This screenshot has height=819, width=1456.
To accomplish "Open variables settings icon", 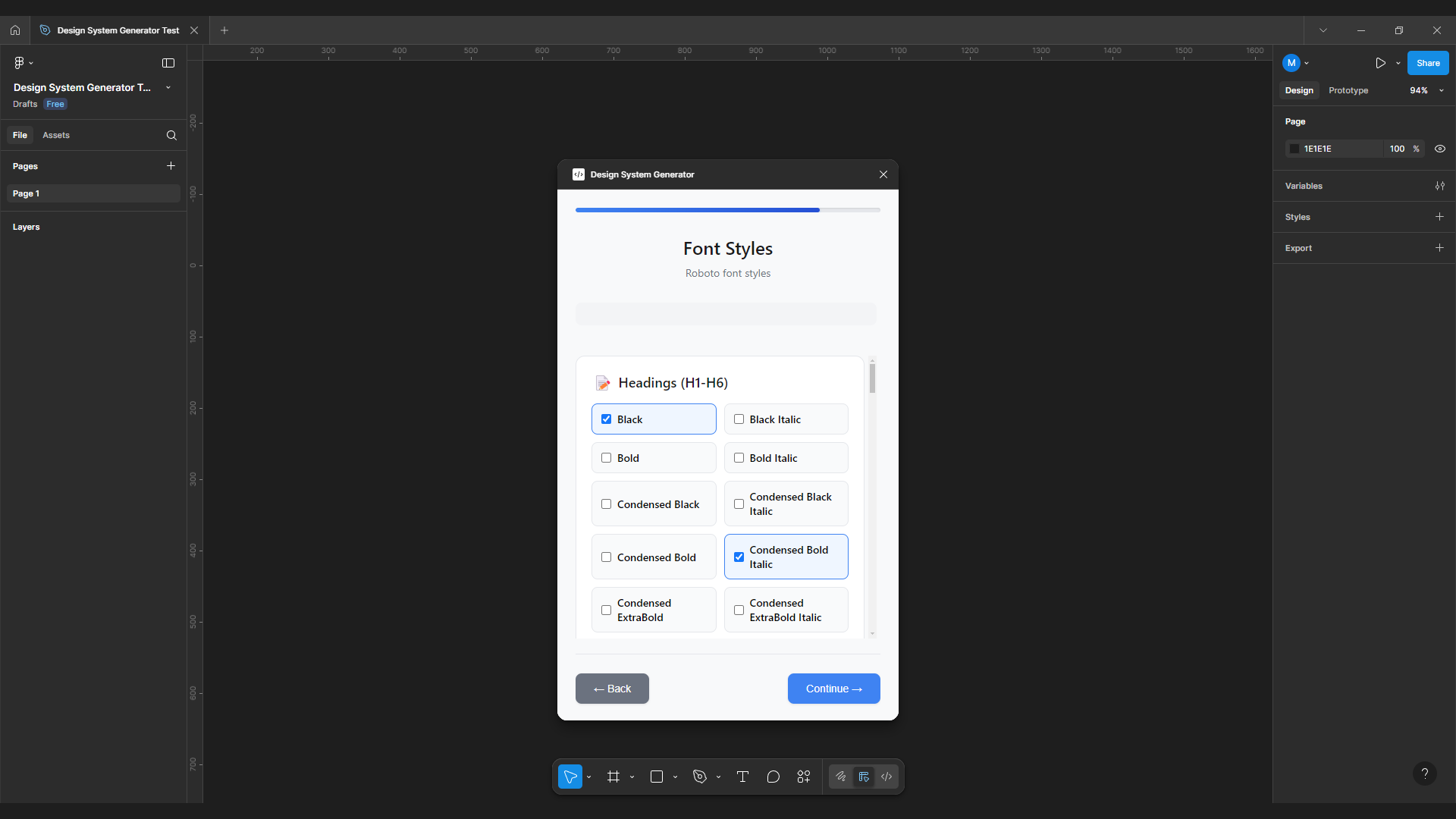I will pos(1439,186).
